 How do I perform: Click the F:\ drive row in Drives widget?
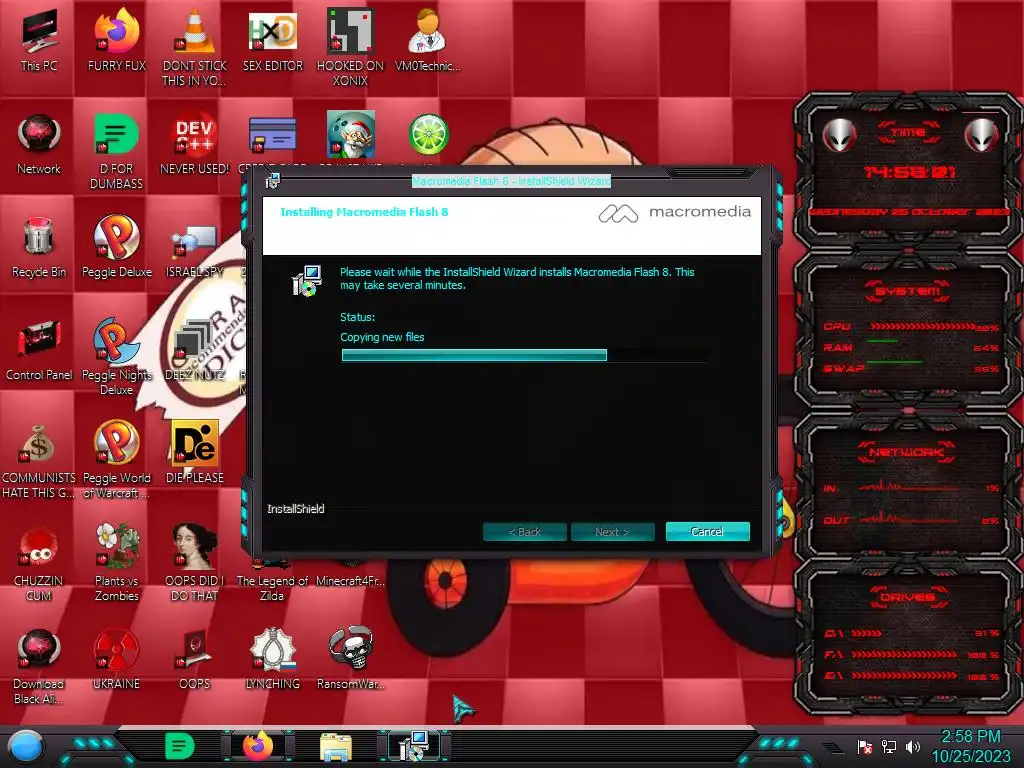tap(912, 654)
